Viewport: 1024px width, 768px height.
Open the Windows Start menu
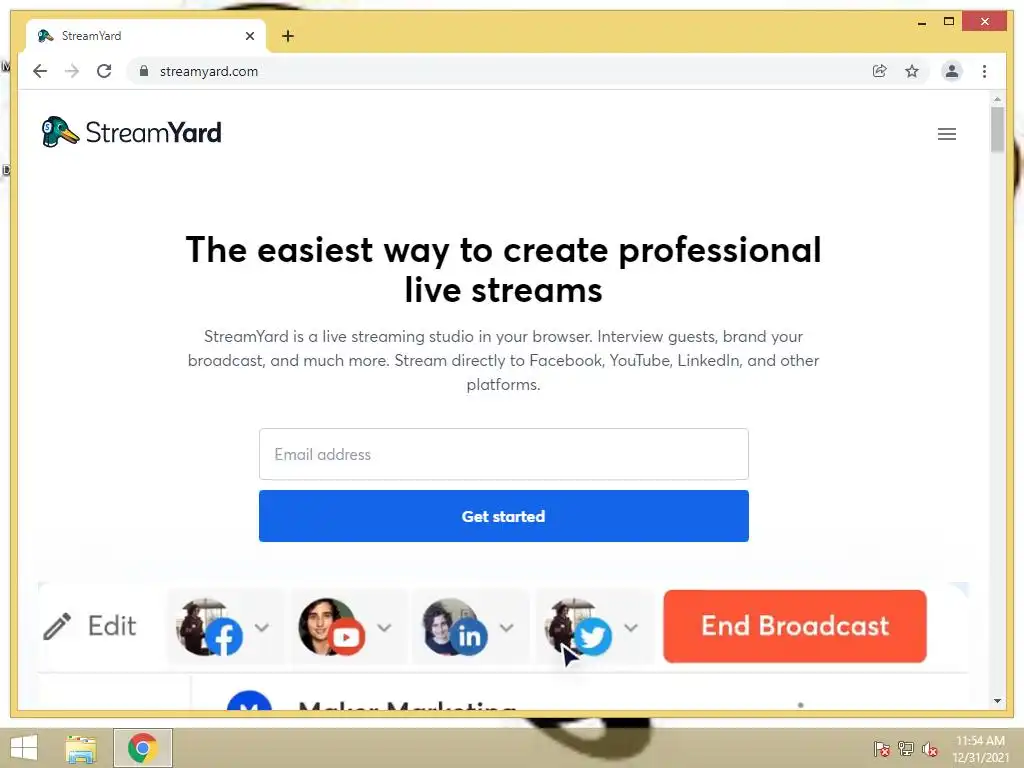click(24, 748)
